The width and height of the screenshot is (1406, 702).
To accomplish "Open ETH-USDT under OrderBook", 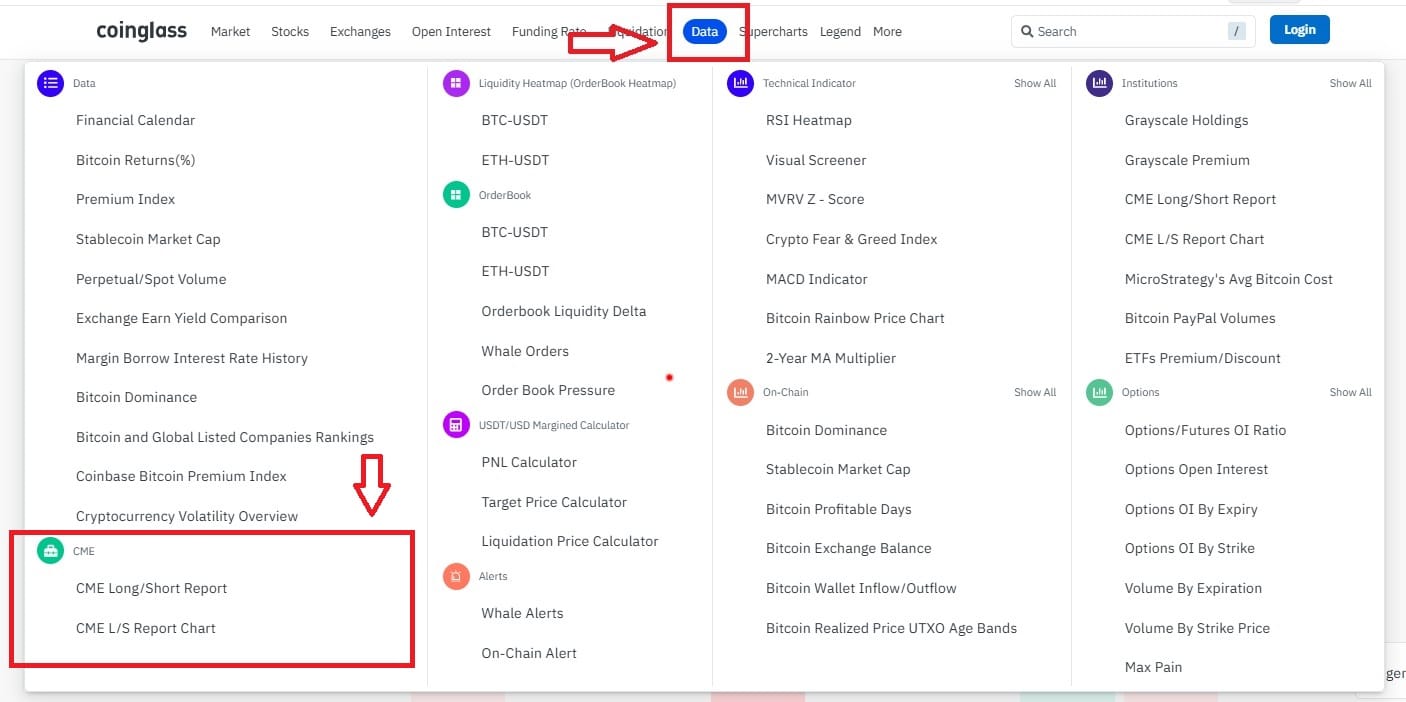I will tap(514, 271).
